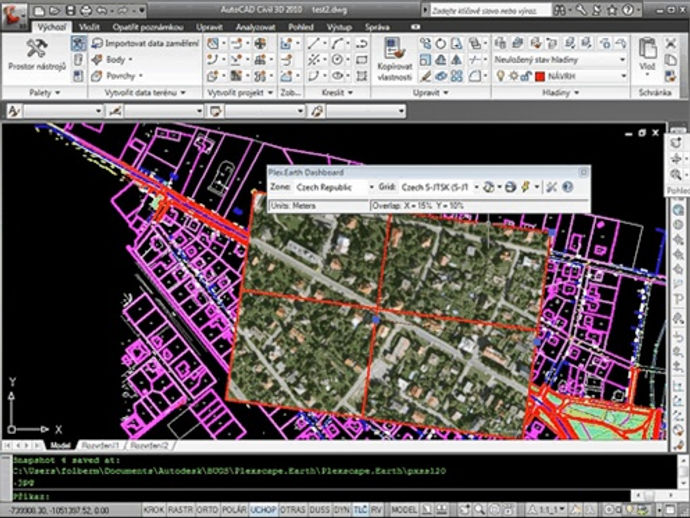690x518 pixels.
Task: Click the Plex.Earth lightning bolt icon
Action: pos(525,187)
